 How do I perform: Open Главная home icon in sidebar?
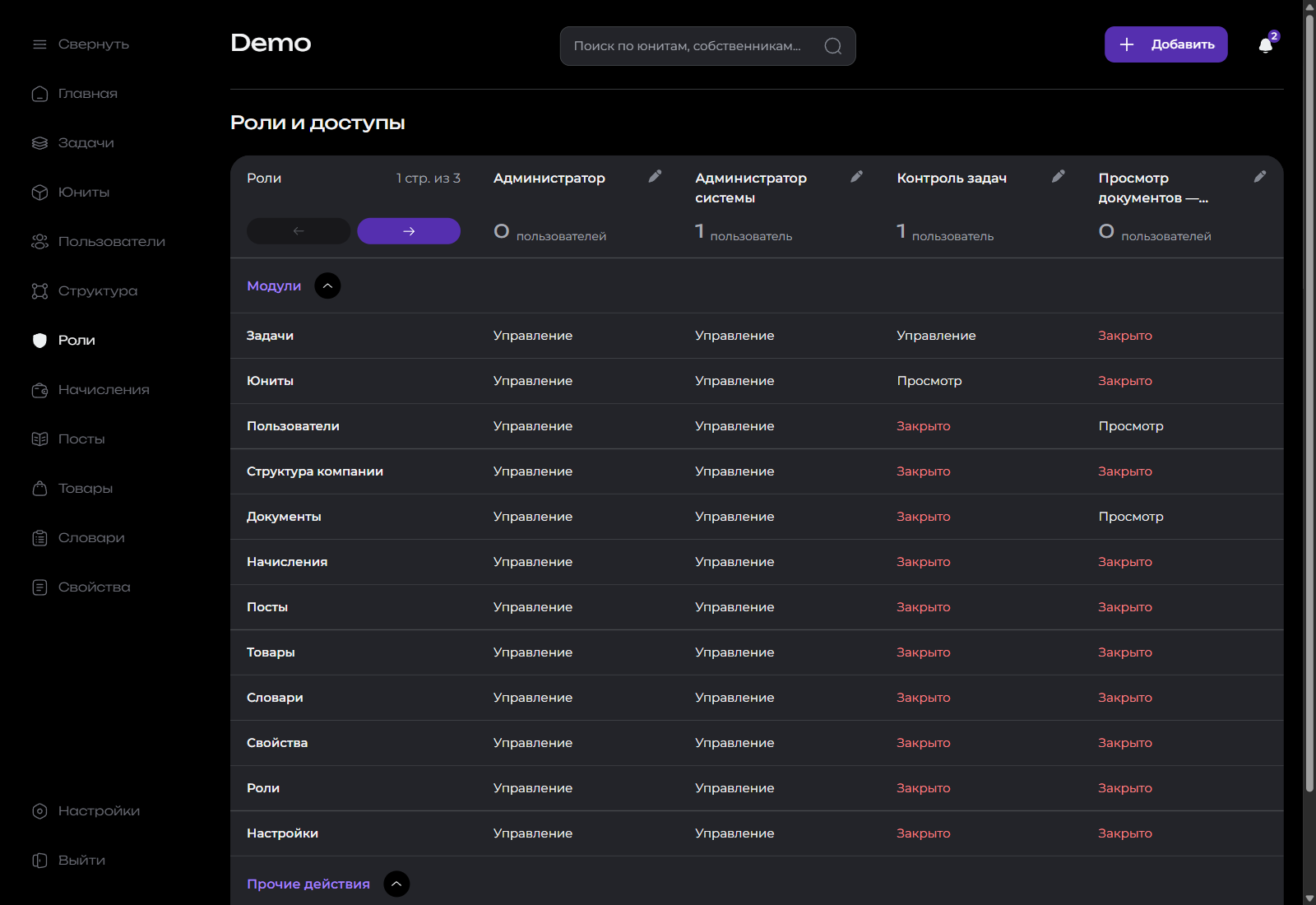39,94
